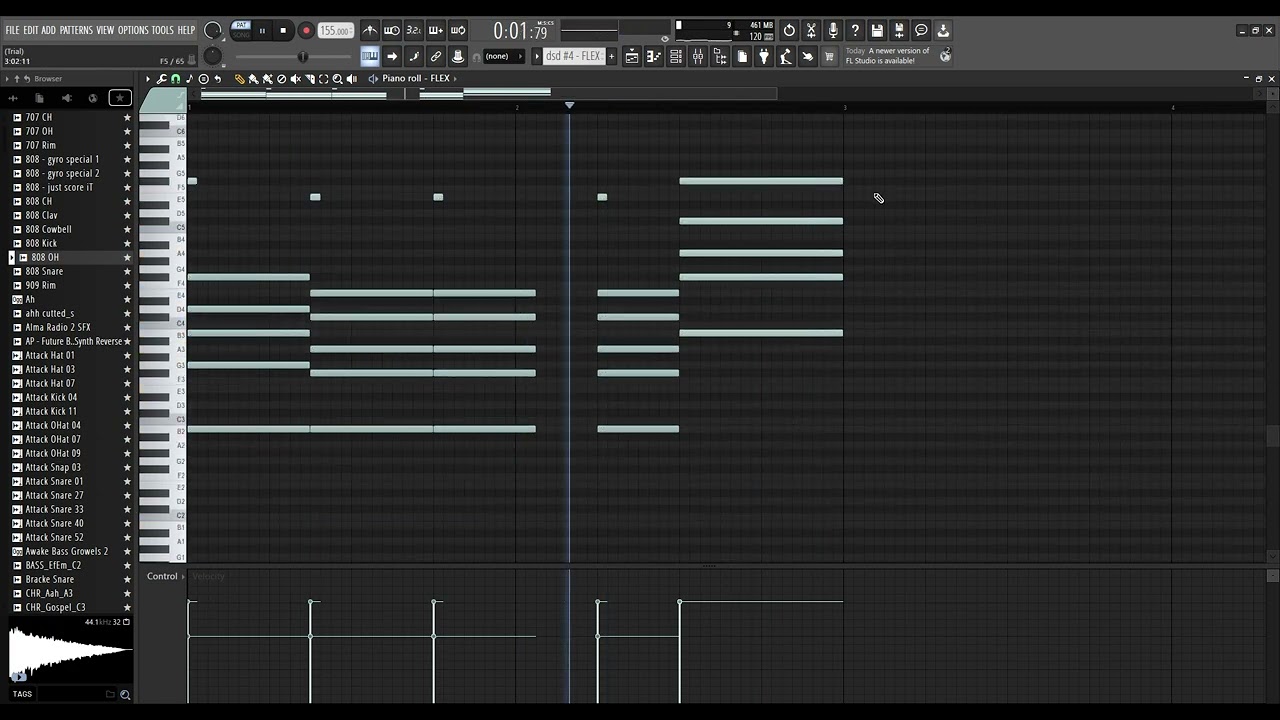Image resolution: width=1280 pixels, height=720 pixels.
Task: Open the piano roll Stamp tool
Action: click(204, 79)
